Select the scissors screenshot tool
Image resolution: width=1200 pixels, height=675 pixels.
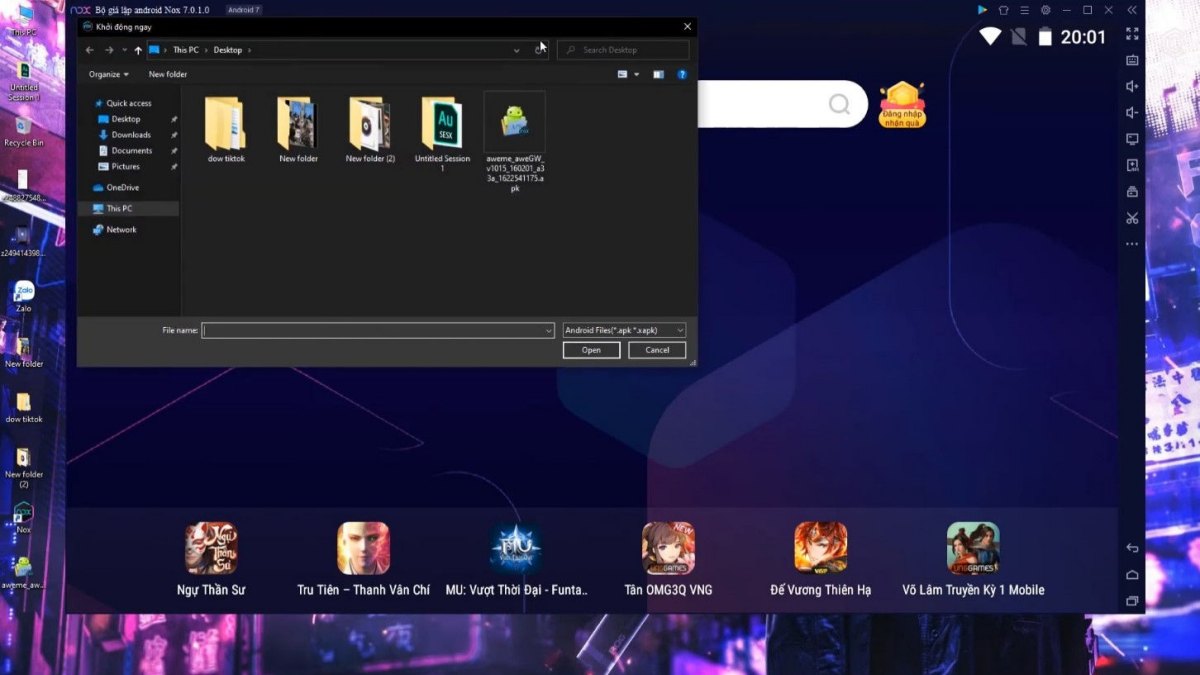(x=1132, y=218)
